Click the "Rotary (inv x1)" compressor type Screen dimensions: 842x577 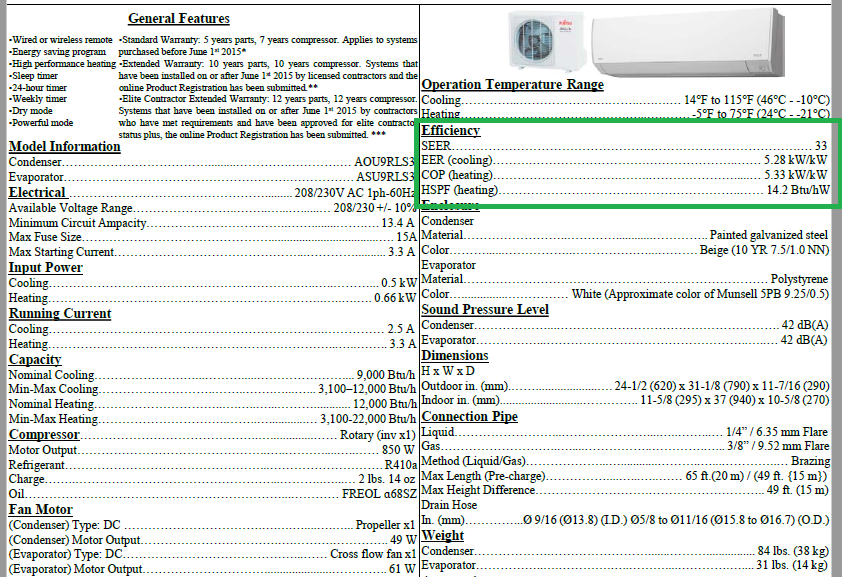coord(378,435)
